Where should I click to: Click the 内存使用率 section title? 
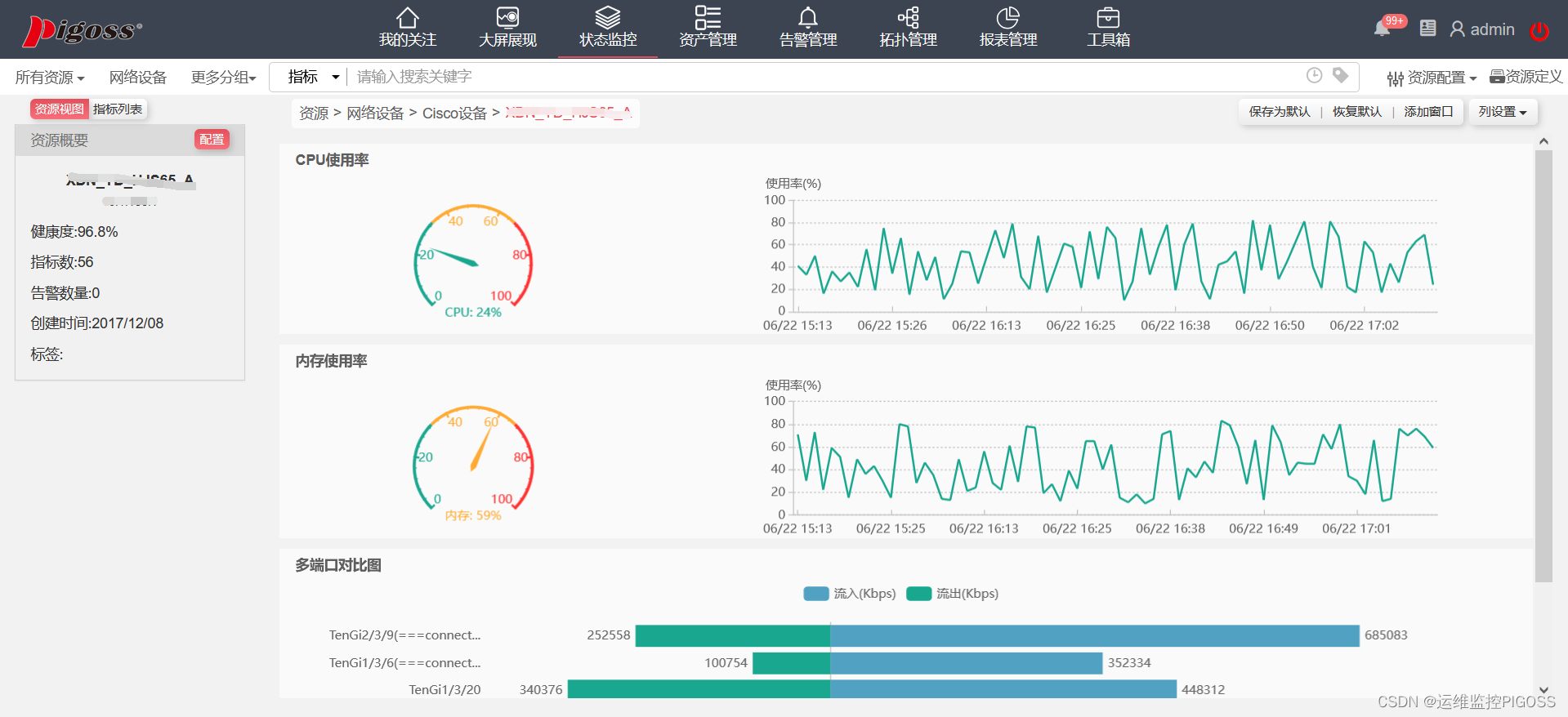pyautogui.click(x=332, y=361)
